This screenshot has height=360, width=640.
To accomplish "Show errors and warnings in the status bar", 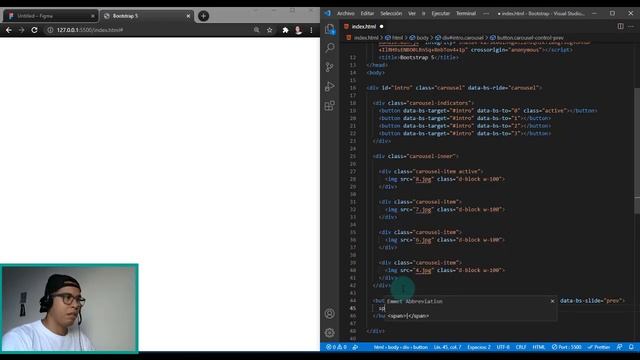I will [x=336, y=347].
